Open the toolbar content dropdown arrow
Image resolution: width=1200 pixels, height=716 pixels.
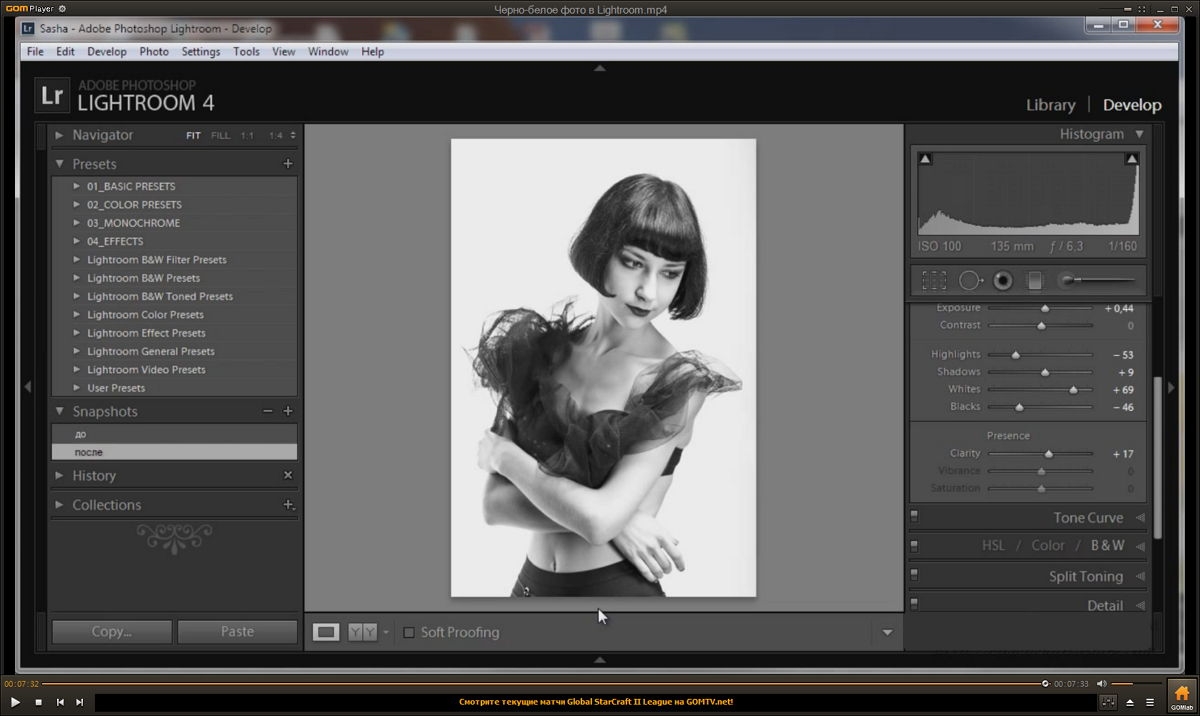point(887,632)
